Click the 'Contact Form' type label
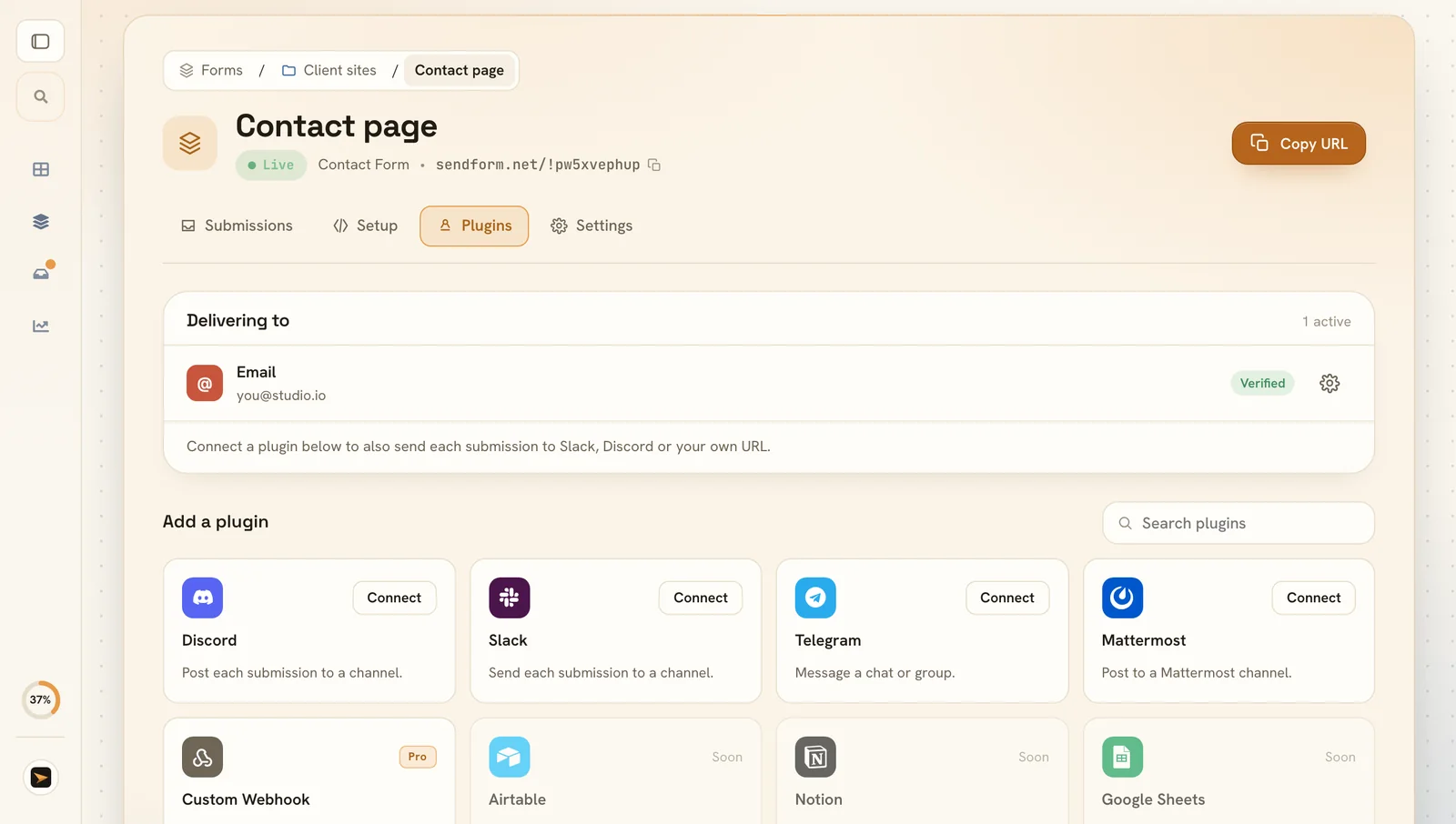The image size is (1456, 824). 363,165
